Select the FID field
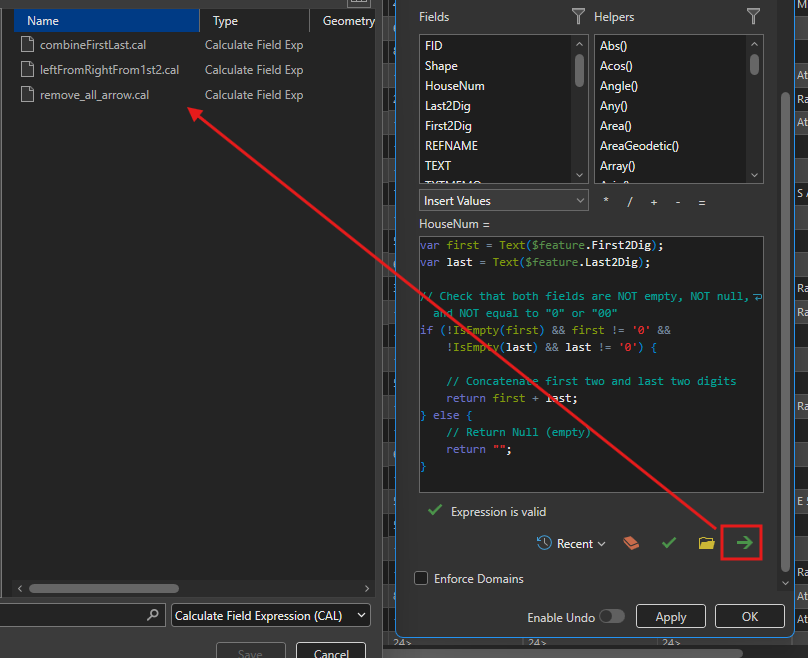Image resolution: width=808 pixels, height=658 pixels. [x=433, y=46]
